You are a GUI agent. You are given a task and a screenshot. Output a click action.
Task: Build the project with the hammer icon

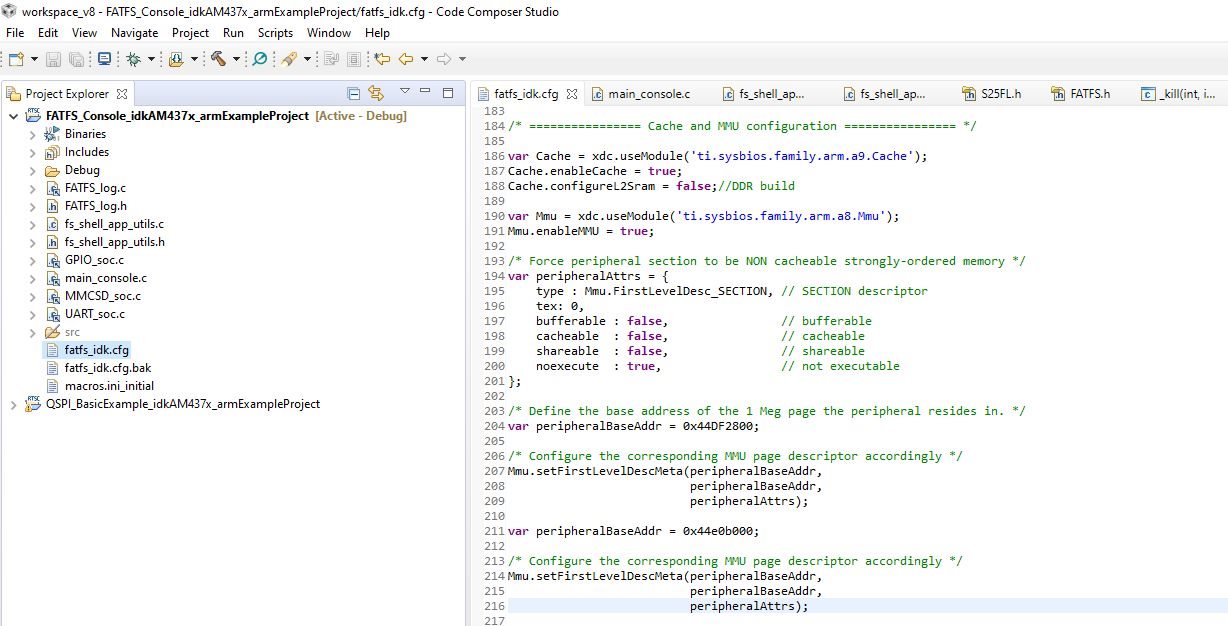219,59
